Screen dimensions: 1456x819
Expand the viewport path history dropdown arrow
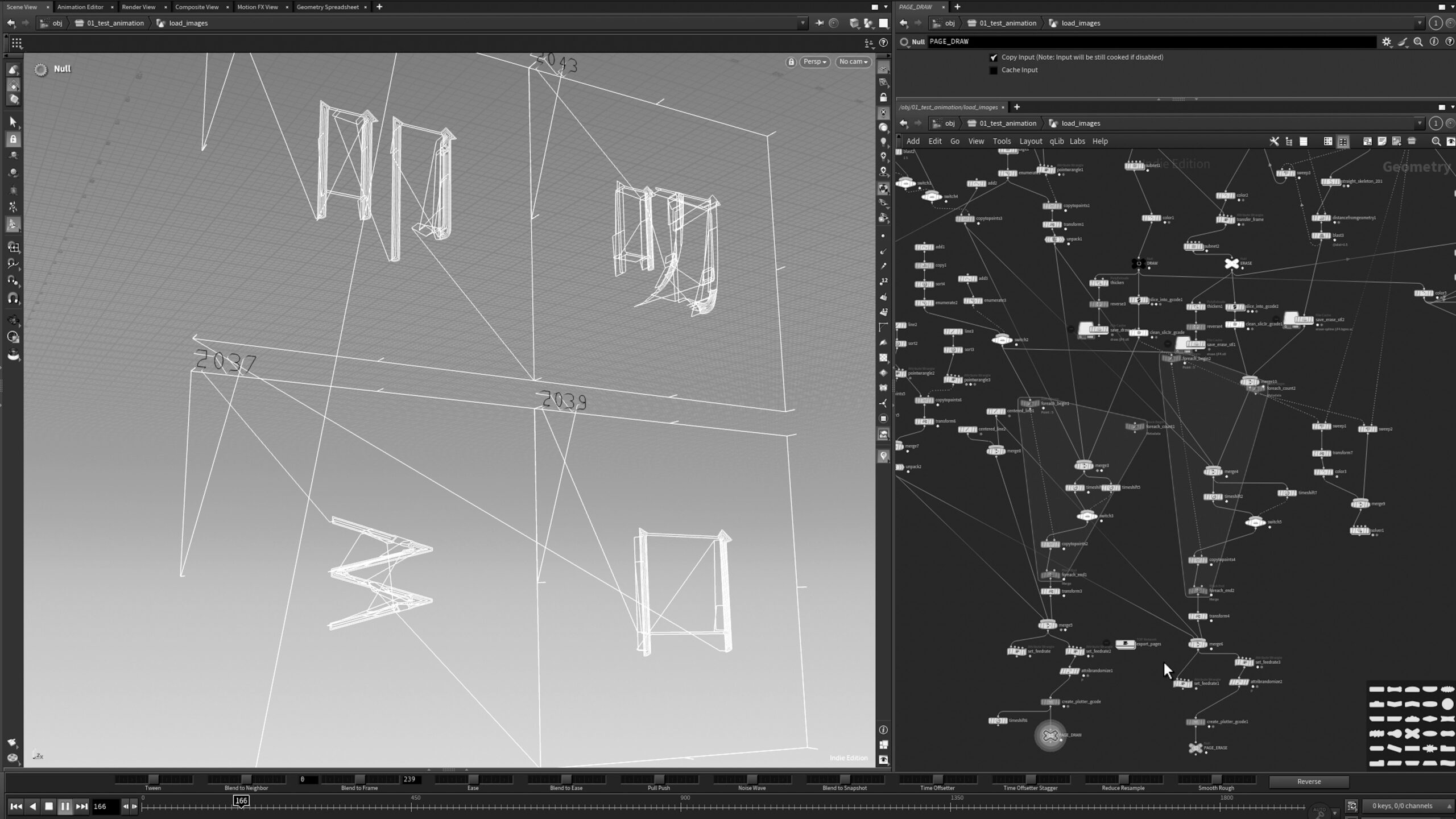pos(803,23)
